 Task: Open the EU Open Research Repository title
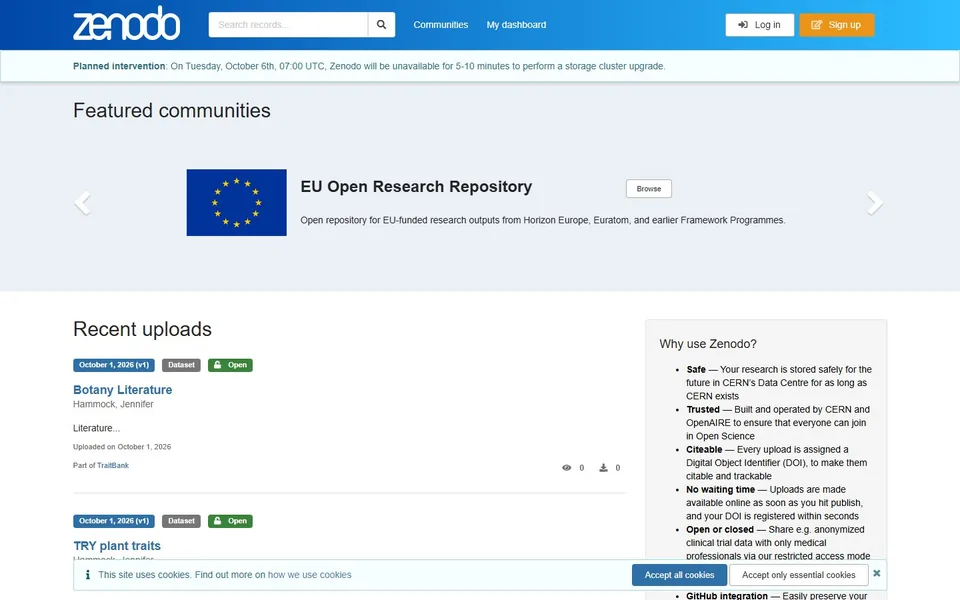416,187
